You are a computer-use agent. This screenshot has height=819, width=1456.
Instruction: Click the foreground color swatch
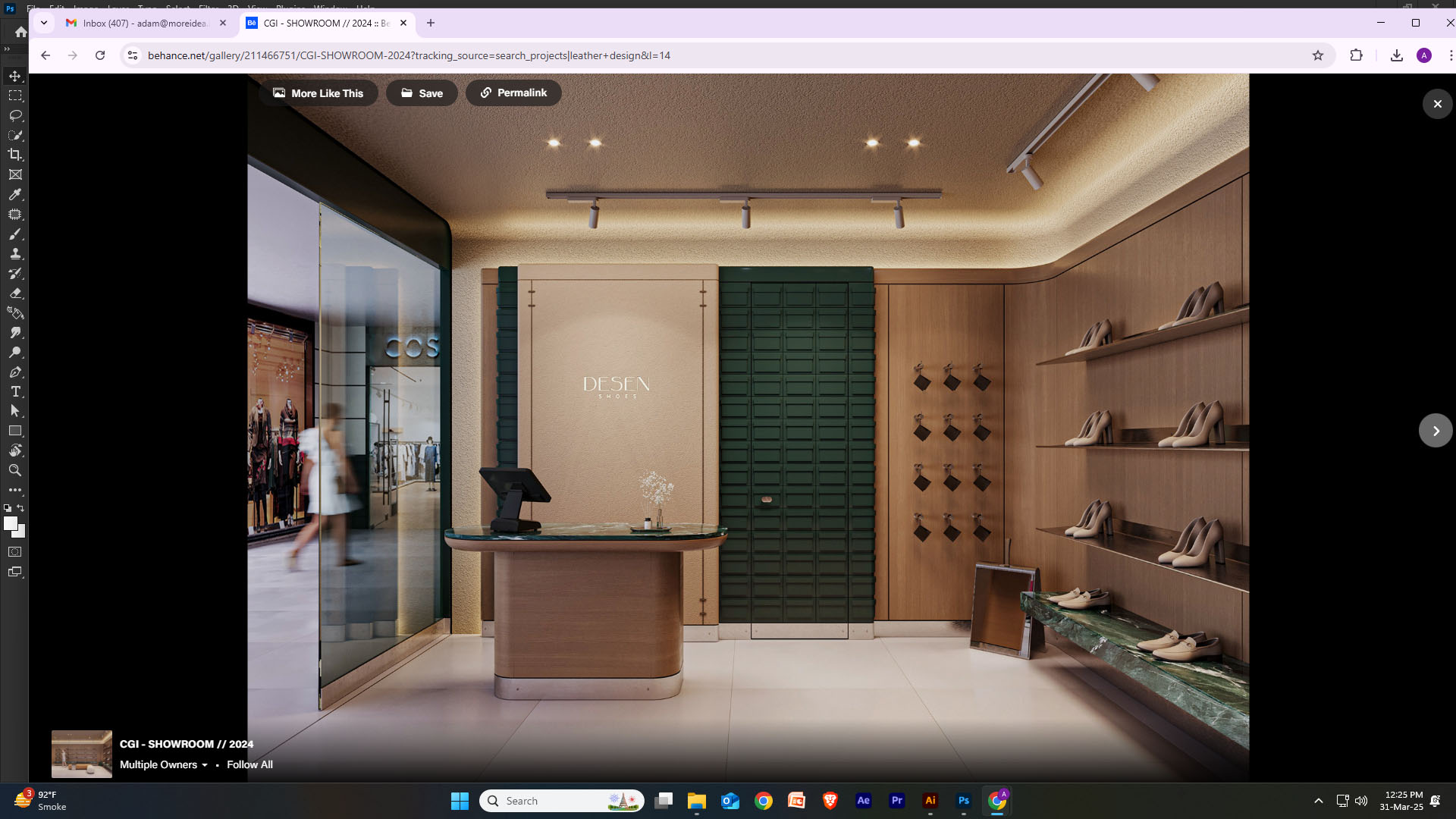(x=11, y=523)
